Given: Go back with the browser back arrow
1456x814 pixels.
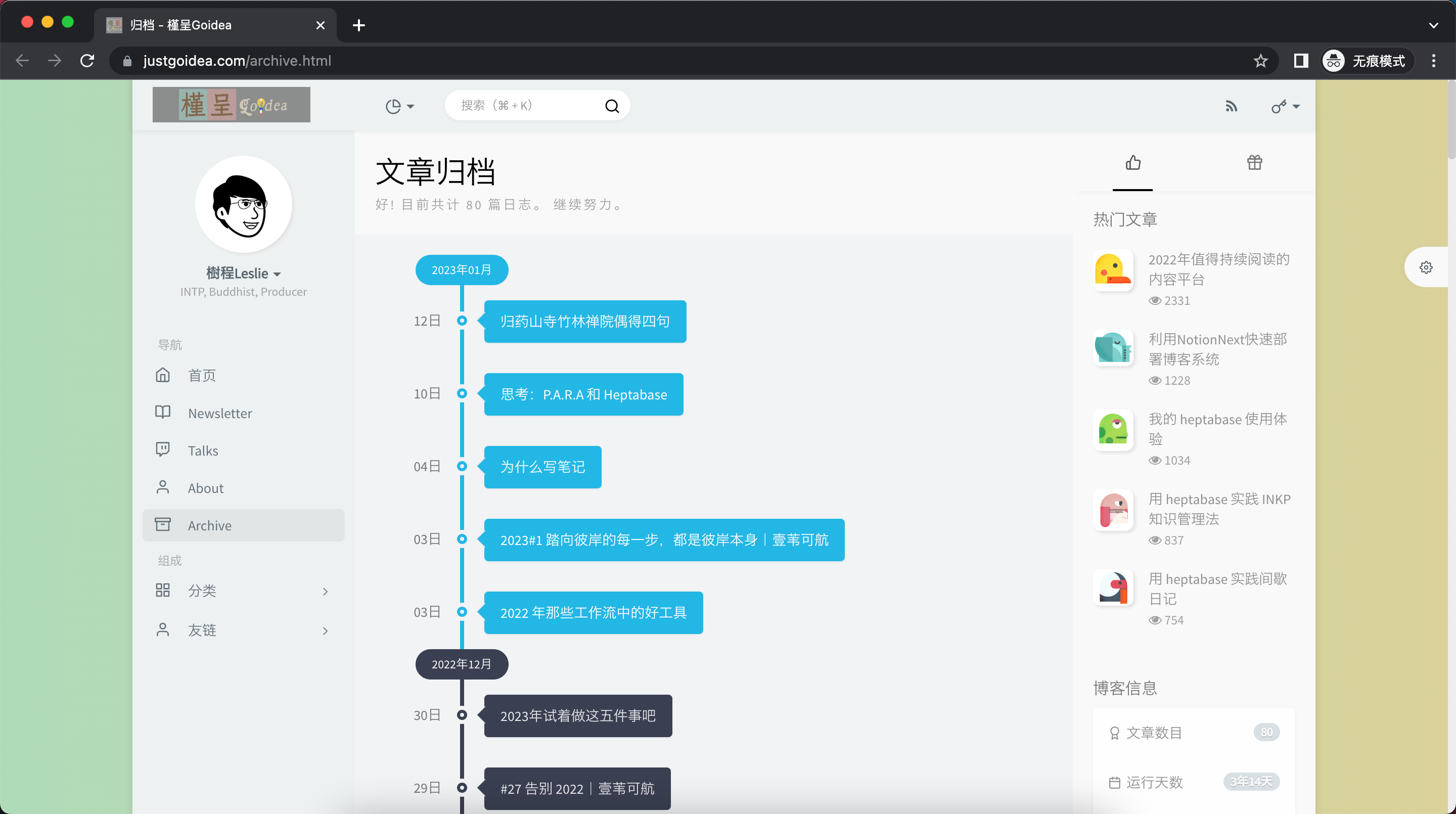Looking at the screenshot, I should pos(23,61).
